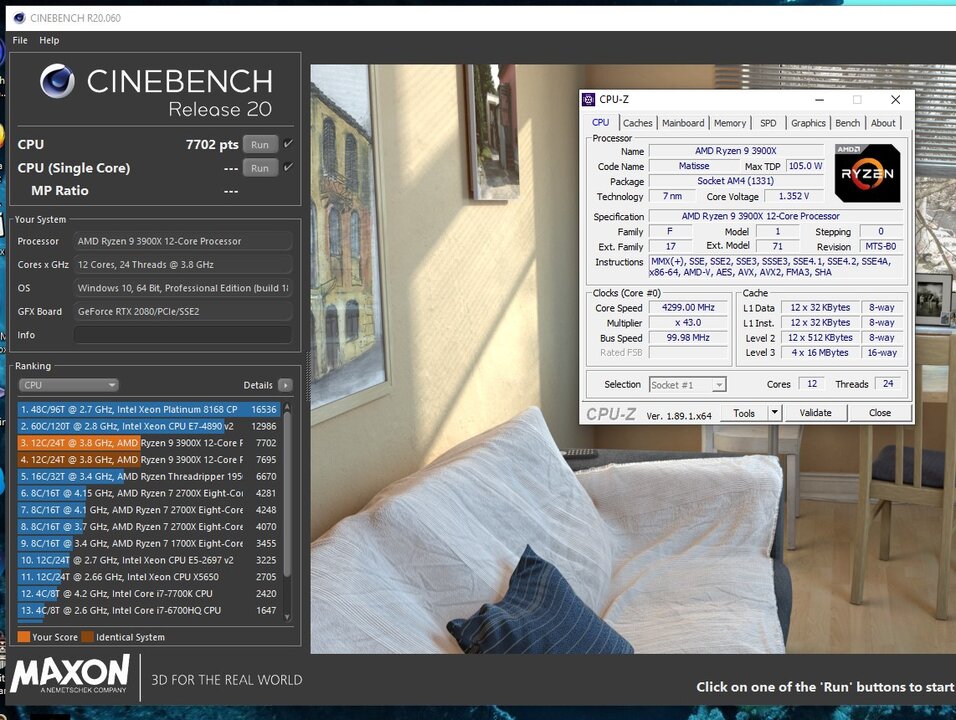Click the Cinebench sphere logo in the panel

click(x=57, y=81)
